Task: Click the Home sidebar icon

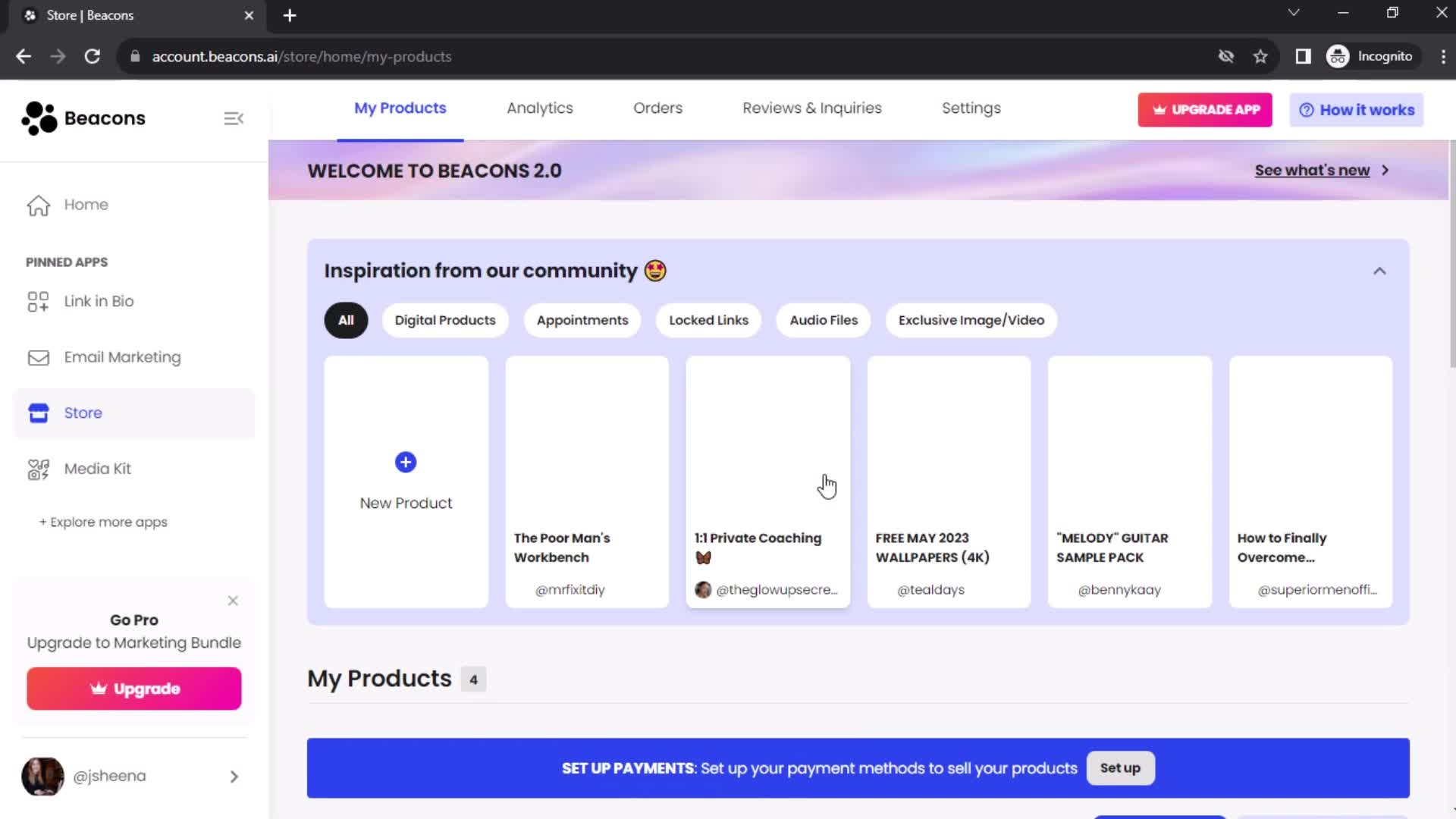Action: pyautogui.click(x=38, y=204)
